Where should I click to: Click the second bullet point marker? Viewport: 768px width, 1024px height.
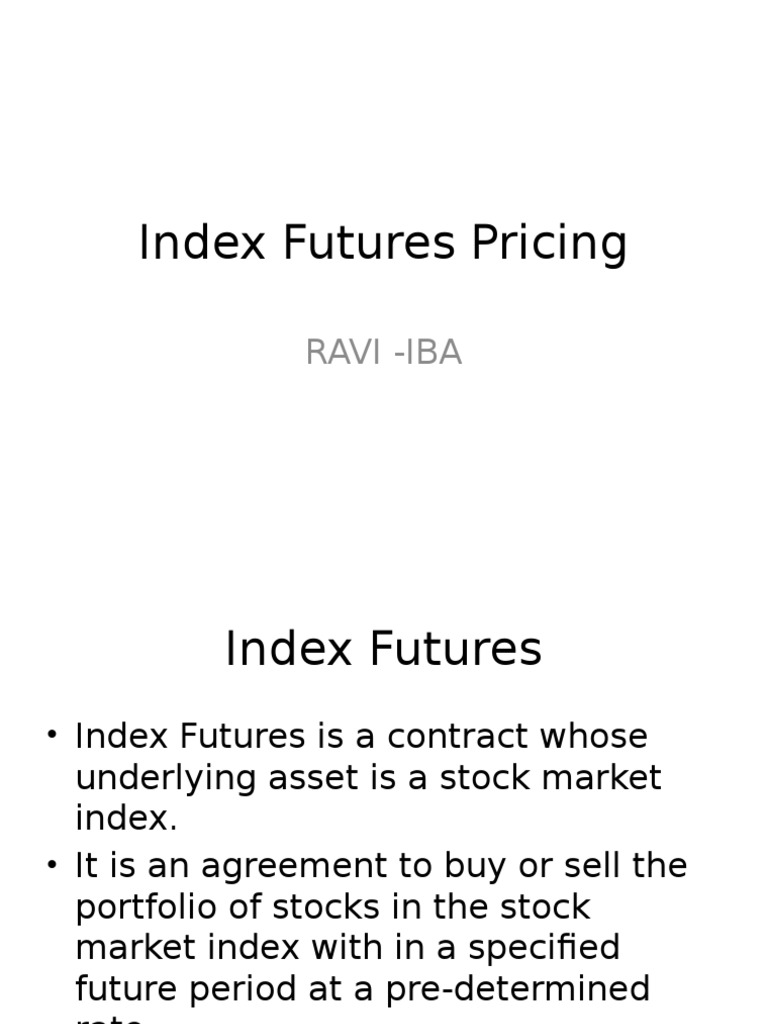[52, 865]
